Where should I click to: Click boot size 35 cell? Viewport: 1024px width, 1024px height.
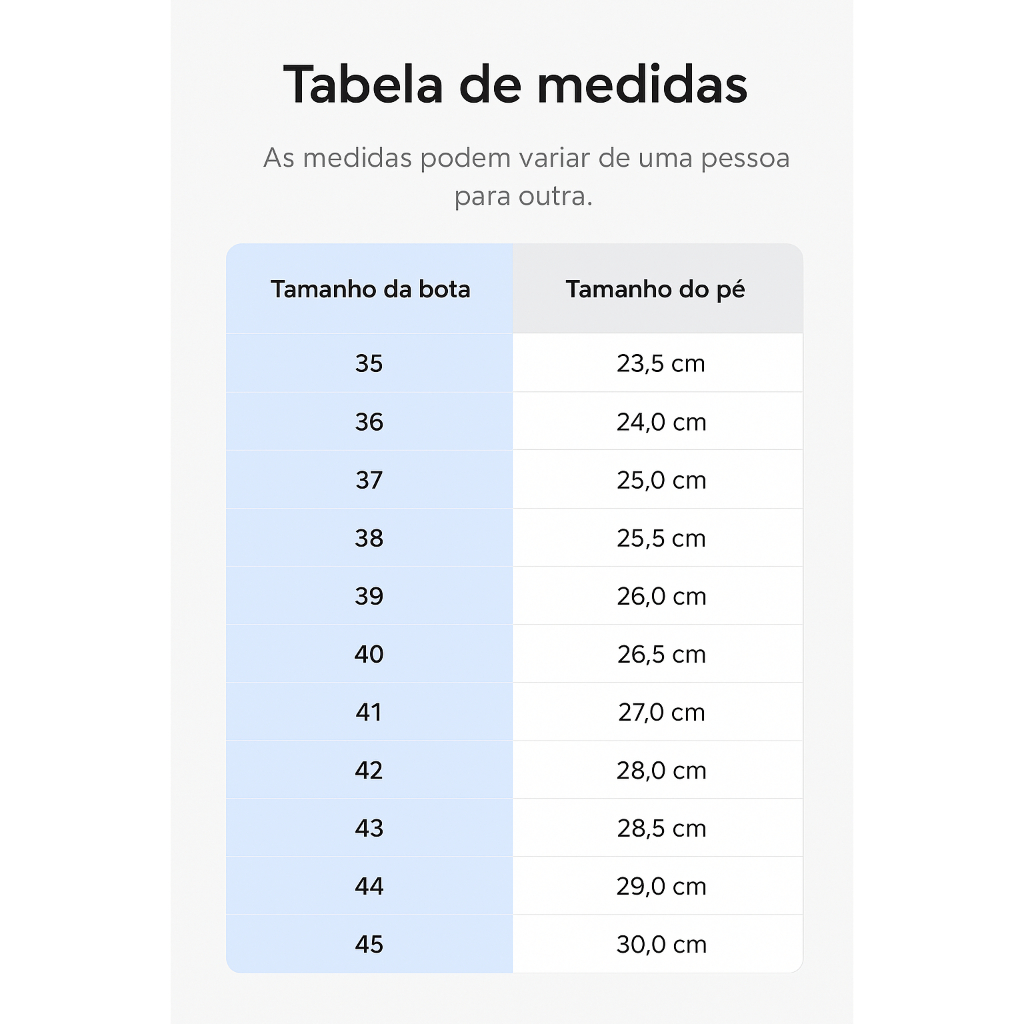pyautogui.click(x=369, y=364)
